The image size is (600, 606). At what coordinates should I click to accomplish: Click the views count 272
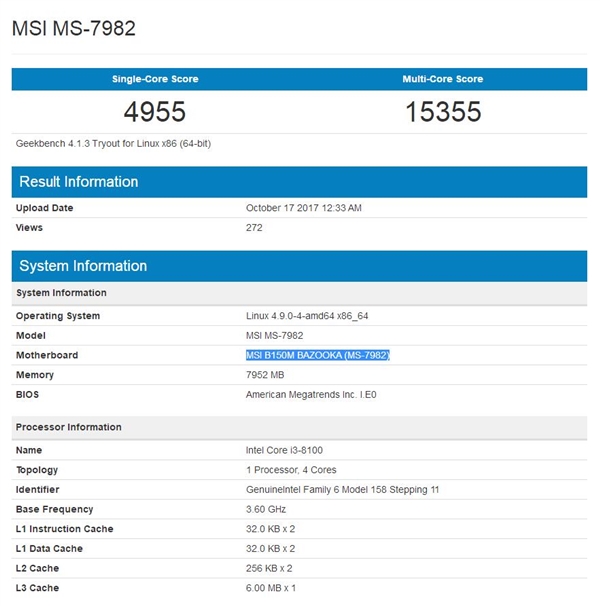[254, 228]
